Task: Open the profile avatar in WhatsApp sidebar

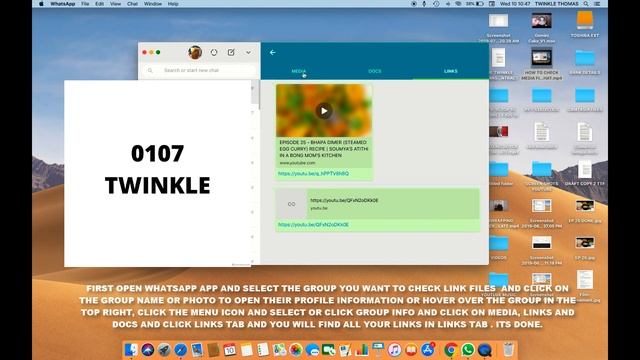Action: 195,52
